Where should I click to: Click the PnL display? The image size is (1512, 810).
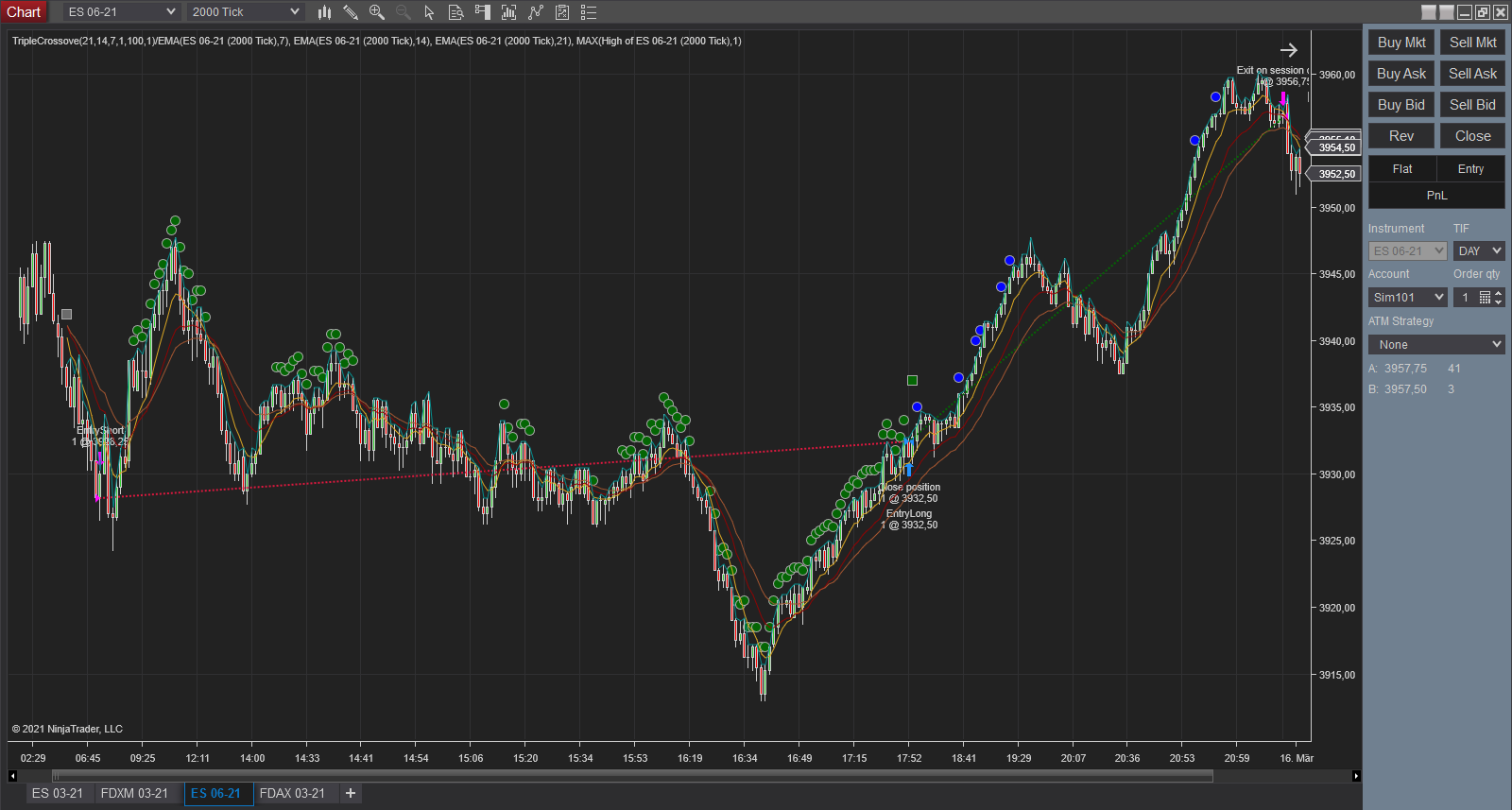[x=1436, y=196]
